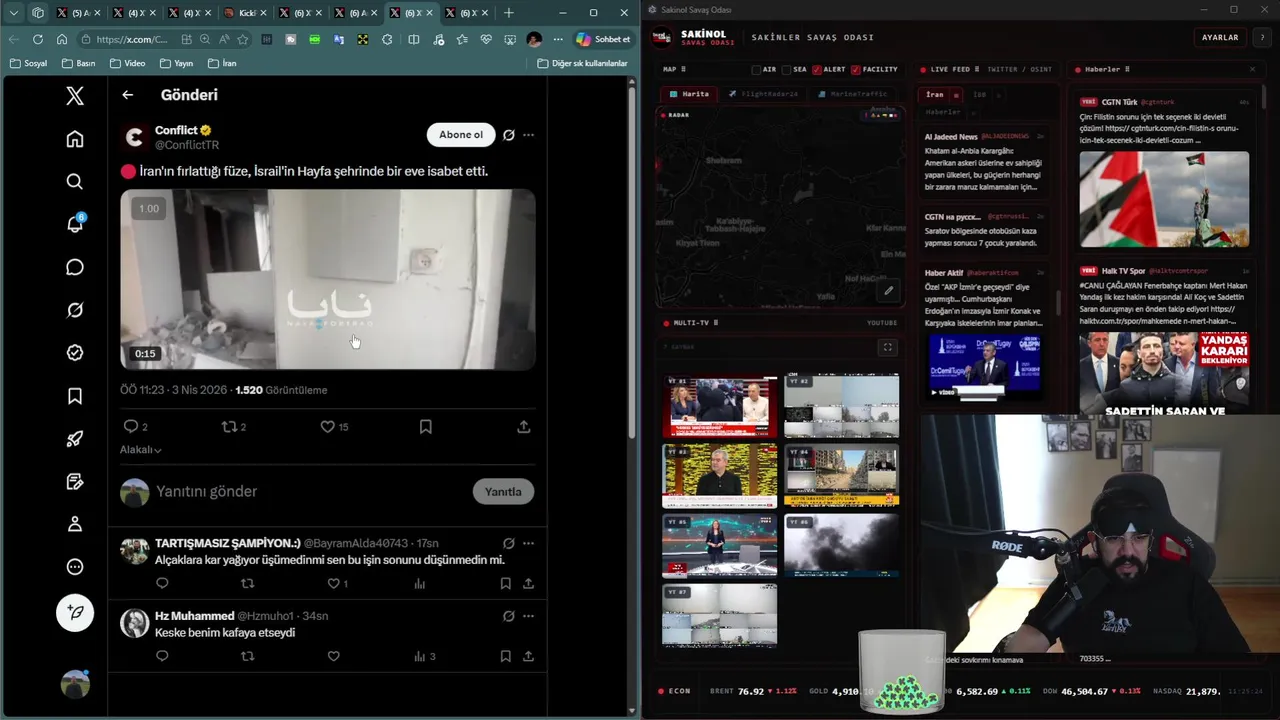Bookmark the Conflict post
This screenshot has height=720, width=1280.
tap(425, 426)
